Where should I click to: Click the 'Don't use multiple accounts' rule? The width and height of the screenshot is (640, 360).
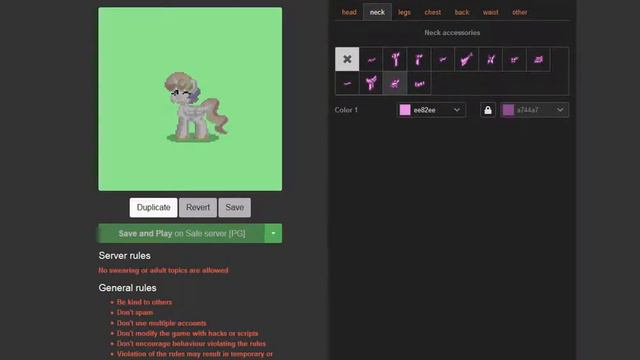(x=162, y=323)
